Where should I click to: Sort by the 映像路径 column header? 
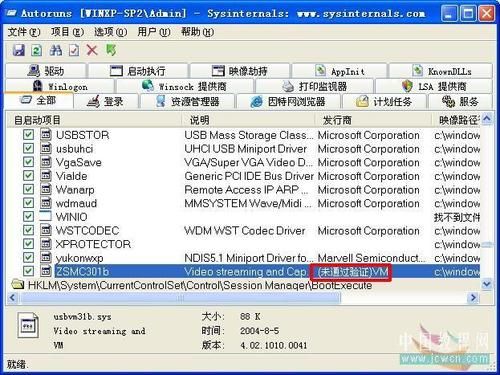(x=456, y=120)
